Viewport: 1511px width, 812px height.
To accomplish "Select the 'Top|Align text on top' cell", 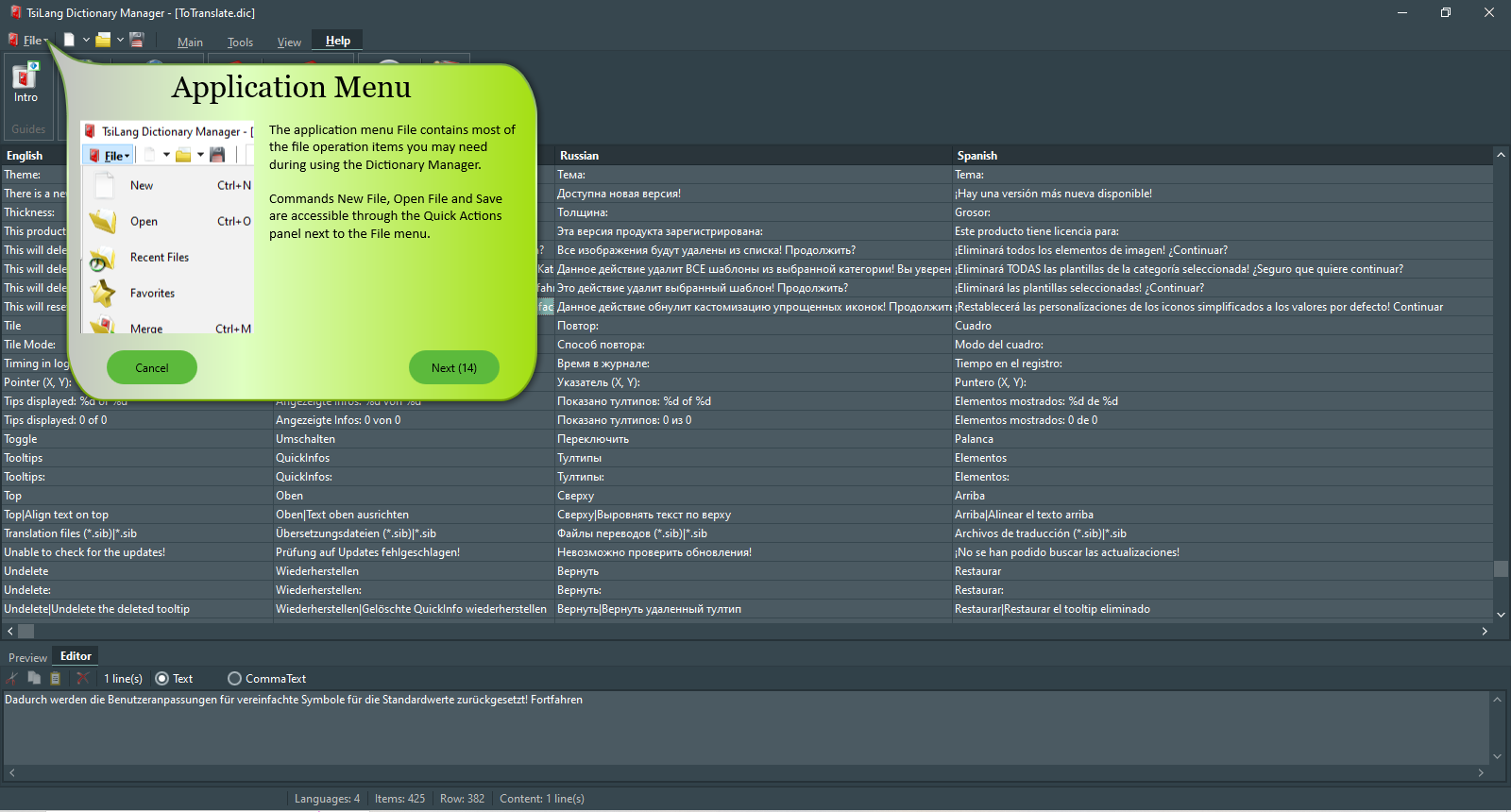I will pyautogui.click(x=137, y=515).
